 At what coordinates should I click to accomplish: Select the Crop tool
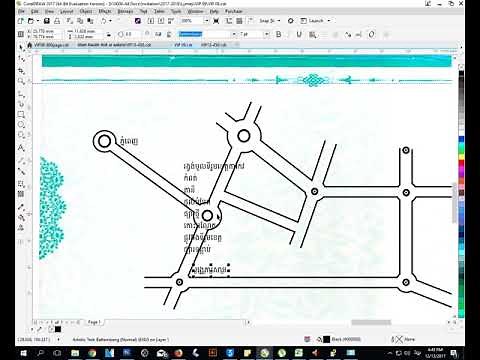click(21, 71)
